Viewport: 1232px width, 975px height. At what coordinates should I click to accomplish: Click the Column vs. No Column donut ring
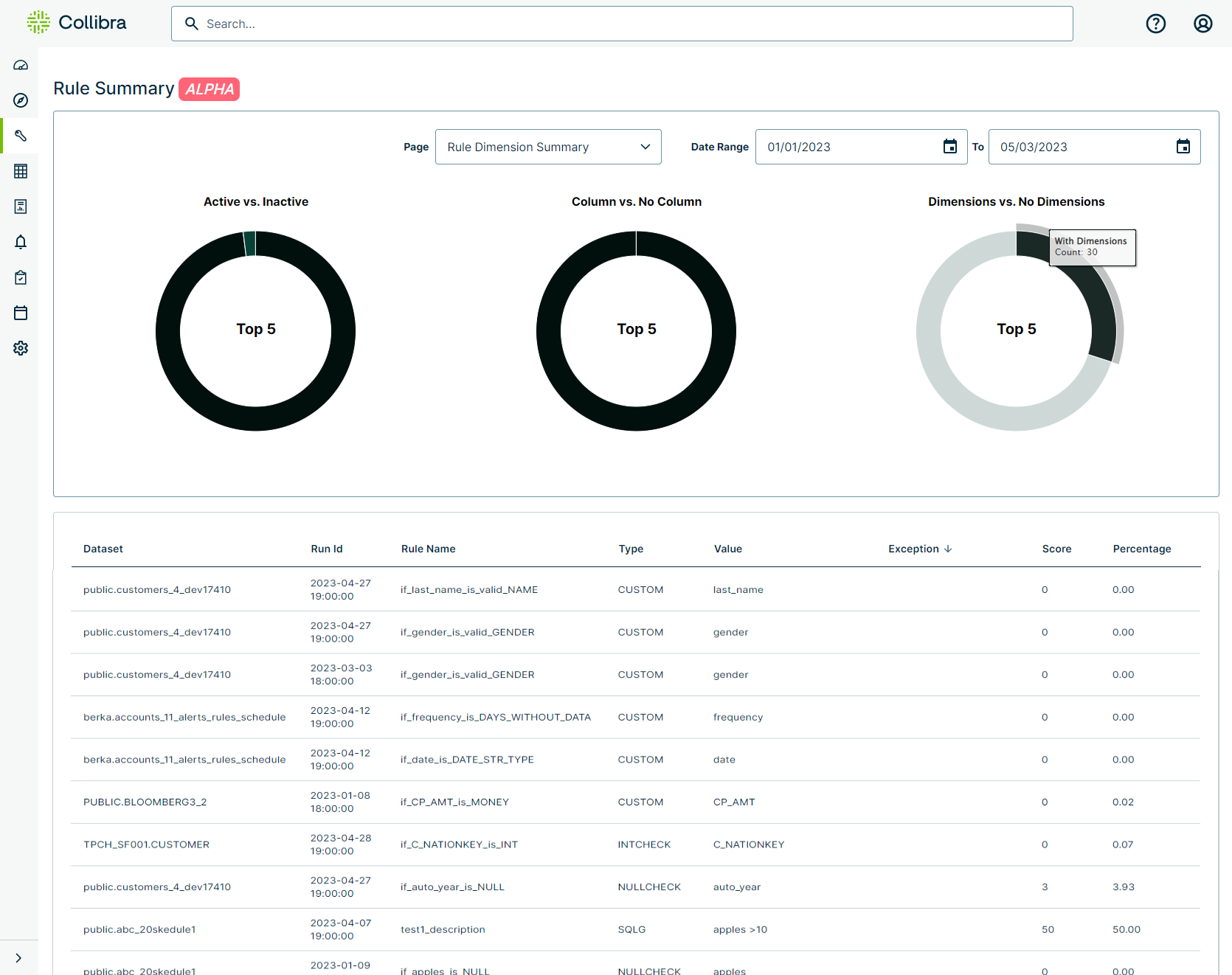point(636,419)
